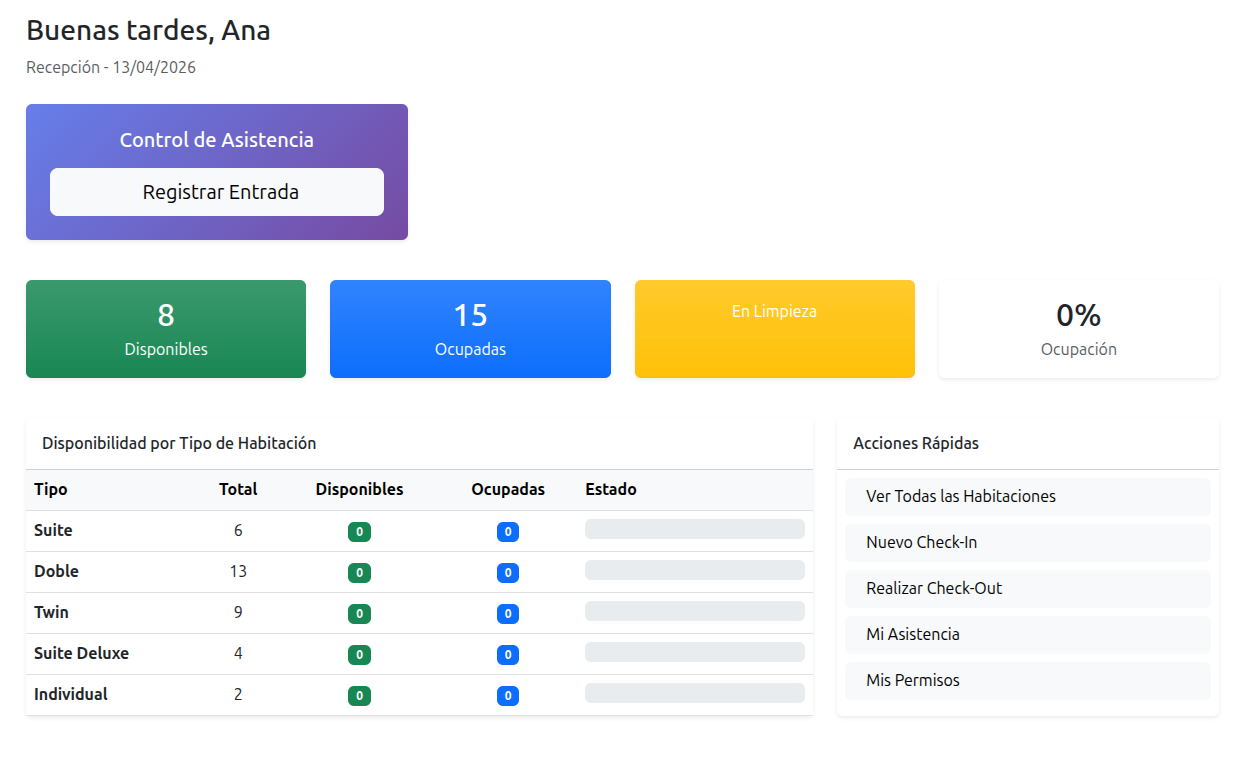Image resolution: width=1243 pixels, height=760 pixels.
Task: Click the Twin status progress bar
Action: point(694,611)
